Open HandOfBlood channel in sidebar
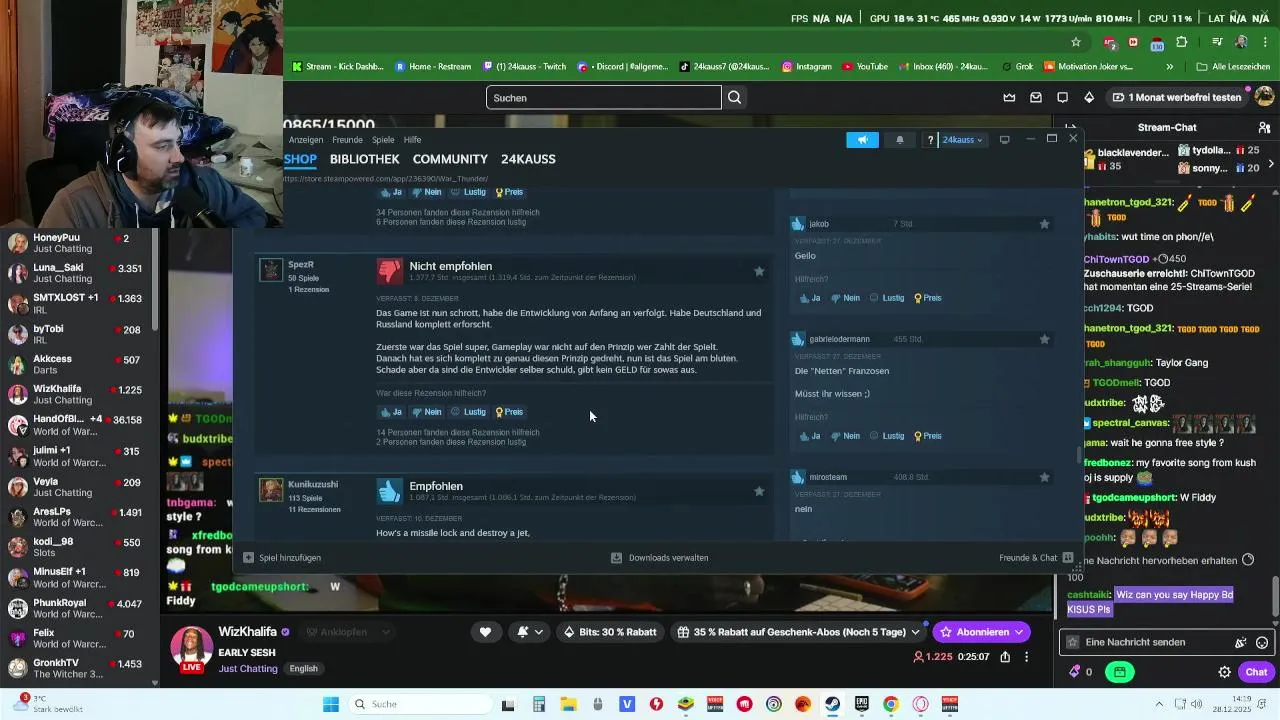The height and width of the screenshot is (720, 1280). point(78,425)
